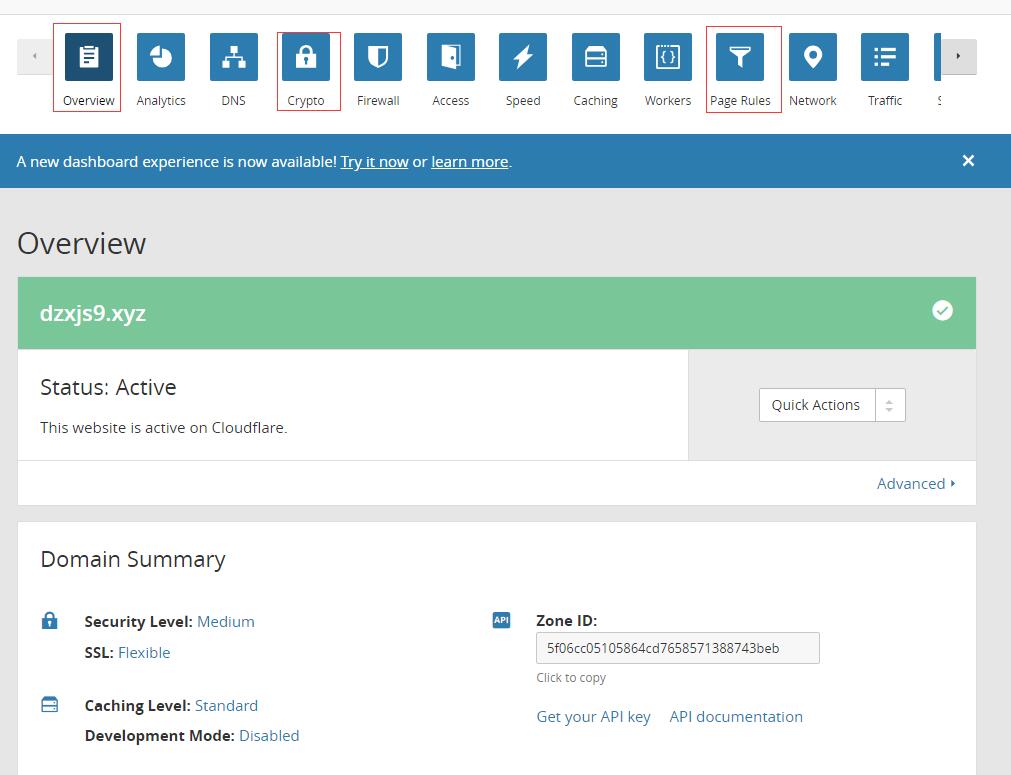Viewport: 1011px width, 775px height.
Task: Open the Access door icon
Action: point(451,57)
